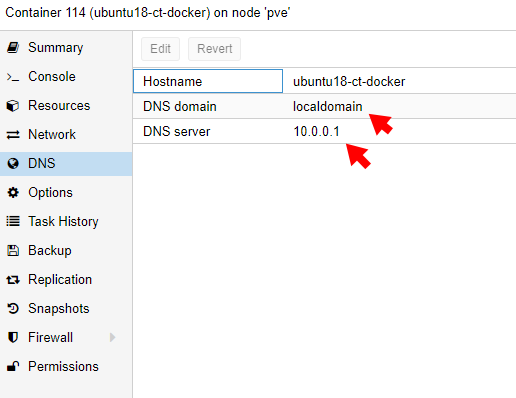
Task: Click the Console terminal prompt icon
Action: (13, 77)
